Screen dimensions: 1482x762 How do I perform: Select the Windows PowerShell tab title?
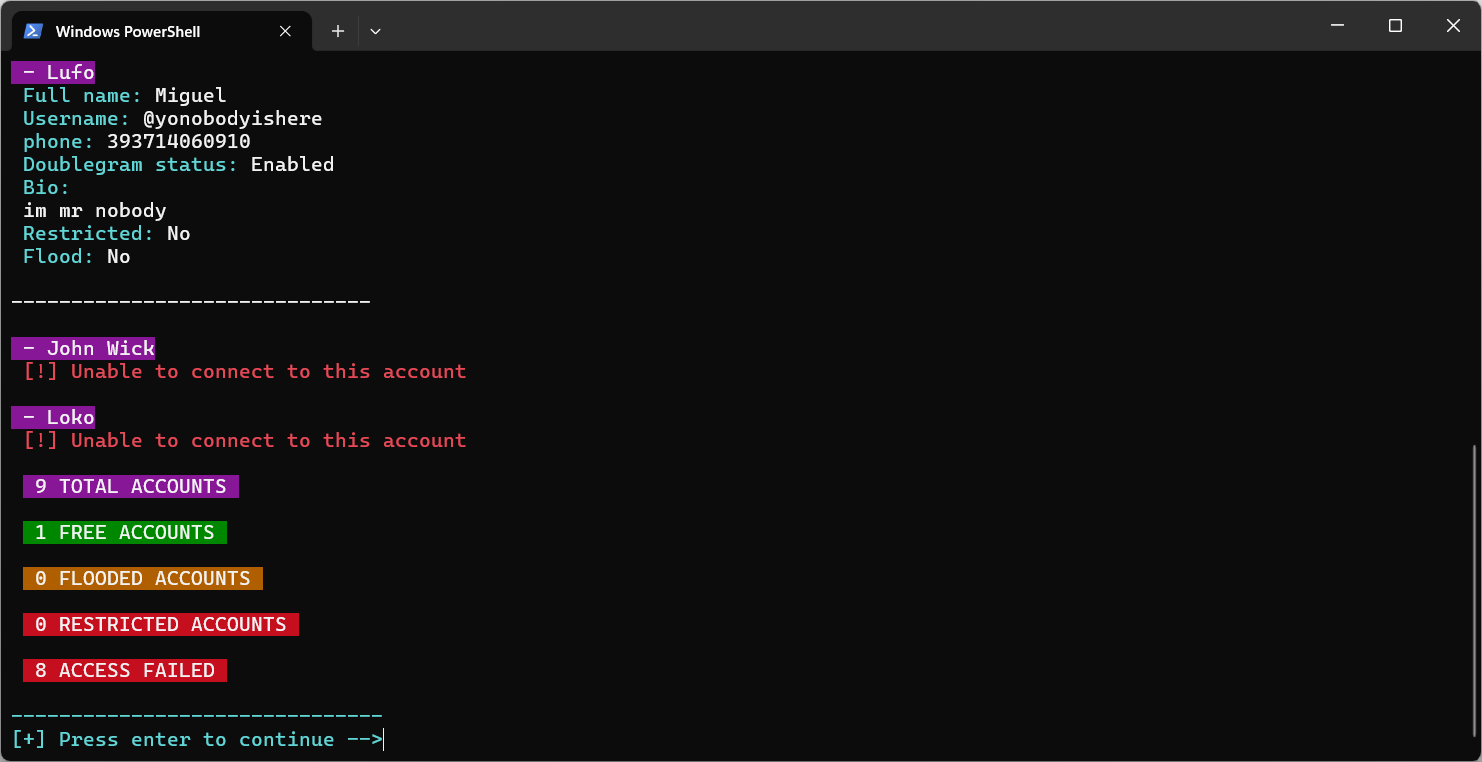[128, 32]
